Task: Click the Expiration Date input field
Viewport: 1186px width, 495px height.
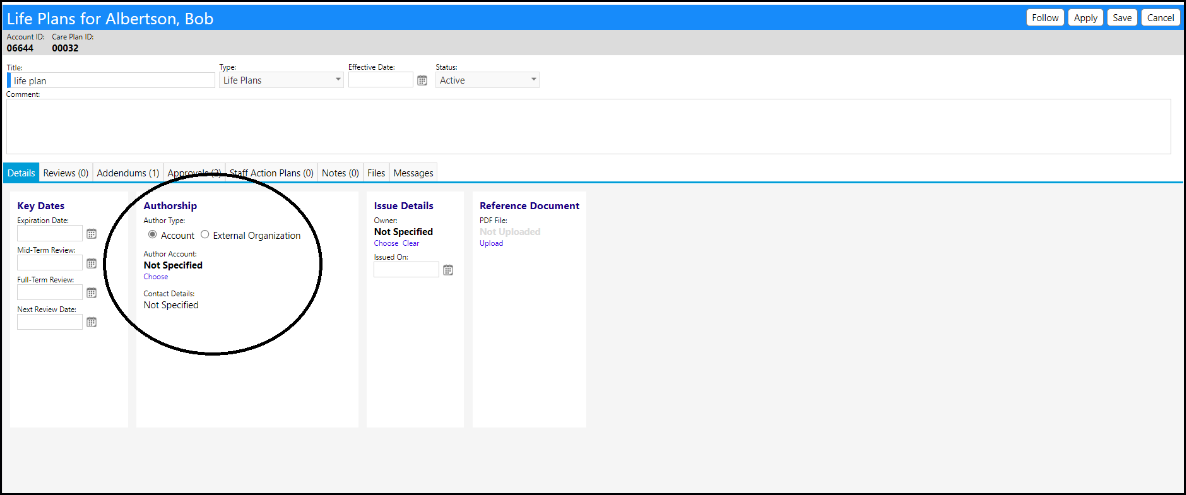Action: [x=50, y=234]
